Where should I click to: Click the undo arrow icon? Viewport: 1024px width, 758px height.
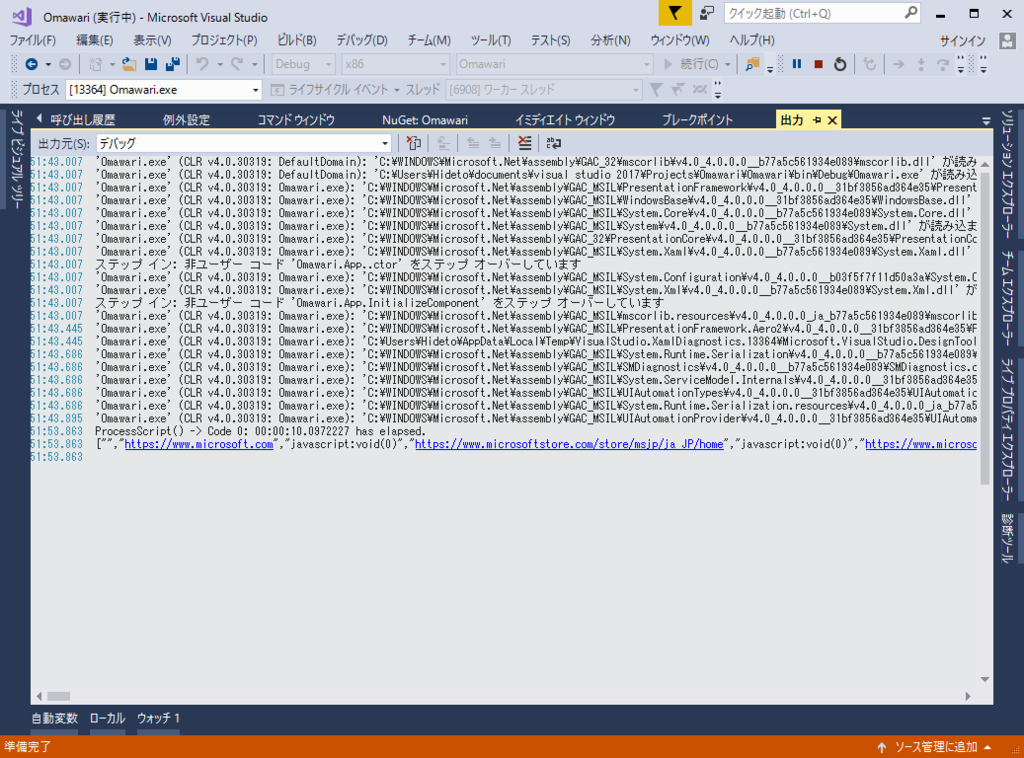[x=202, y=64]
